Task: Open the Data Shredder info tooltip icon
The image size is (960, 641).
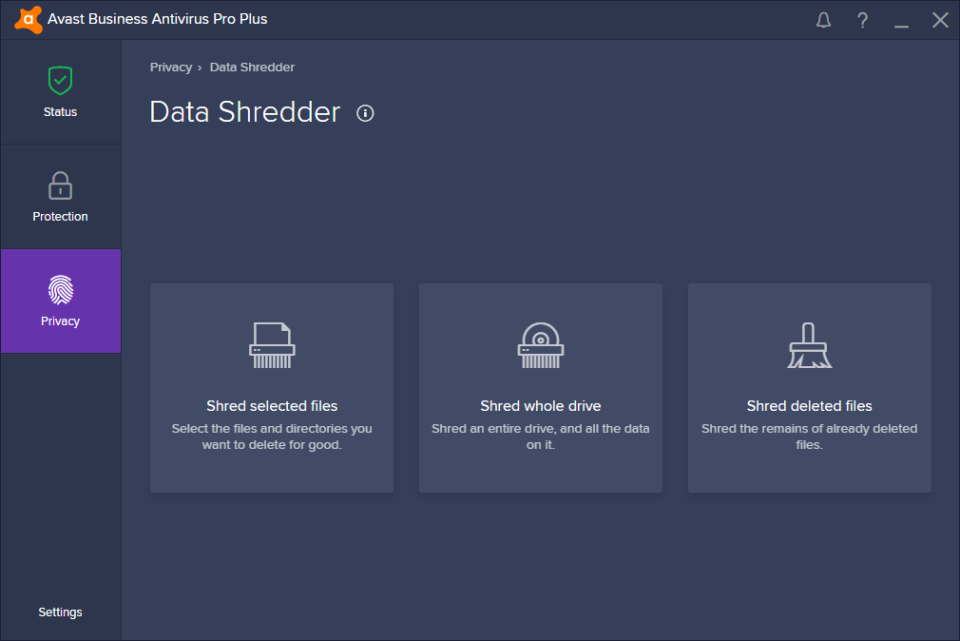Action: pyautogui.click(x=365, y=113)
